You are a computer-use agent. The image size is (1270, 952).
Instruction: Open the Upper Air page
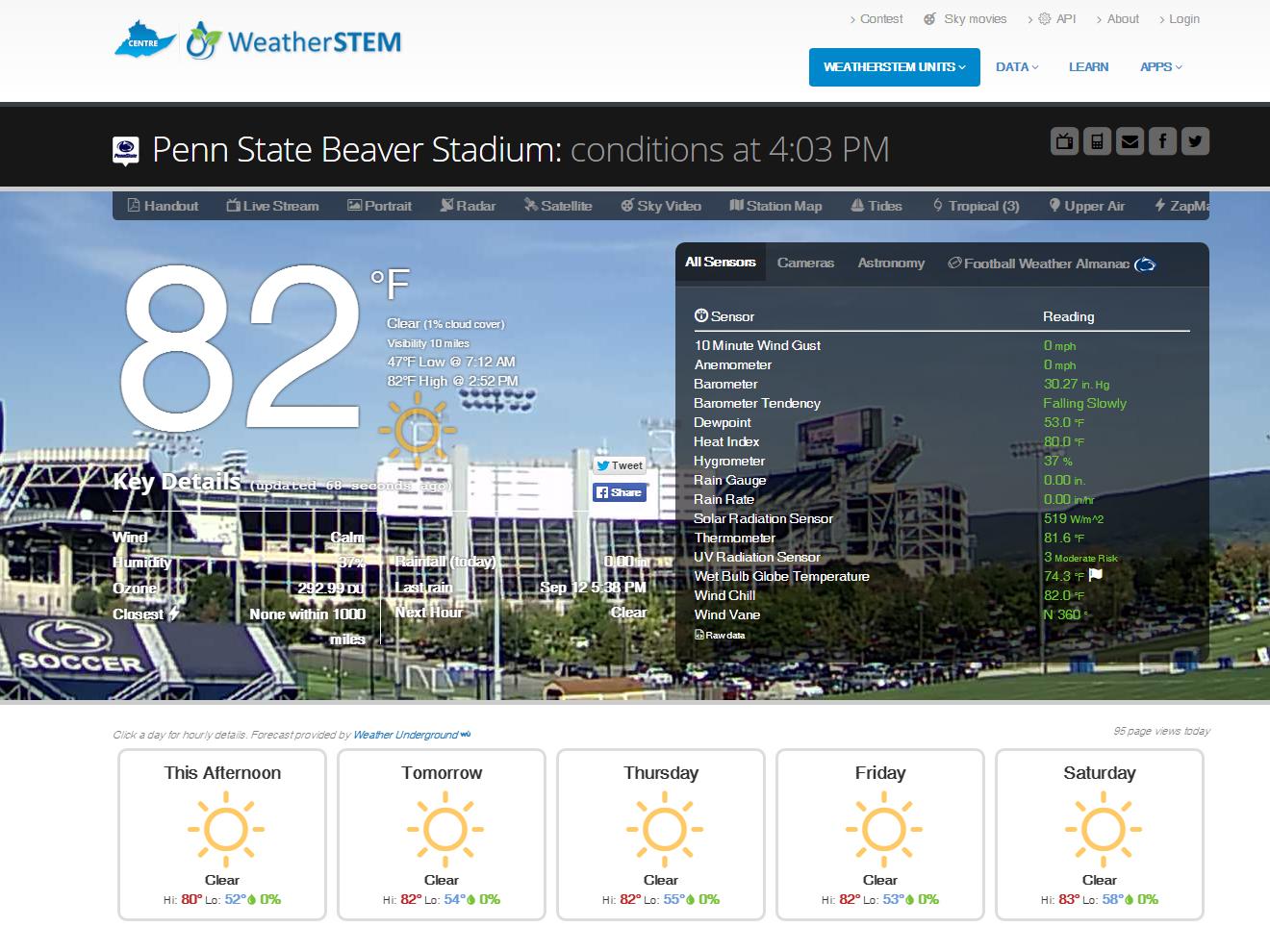coord(1086,206)
